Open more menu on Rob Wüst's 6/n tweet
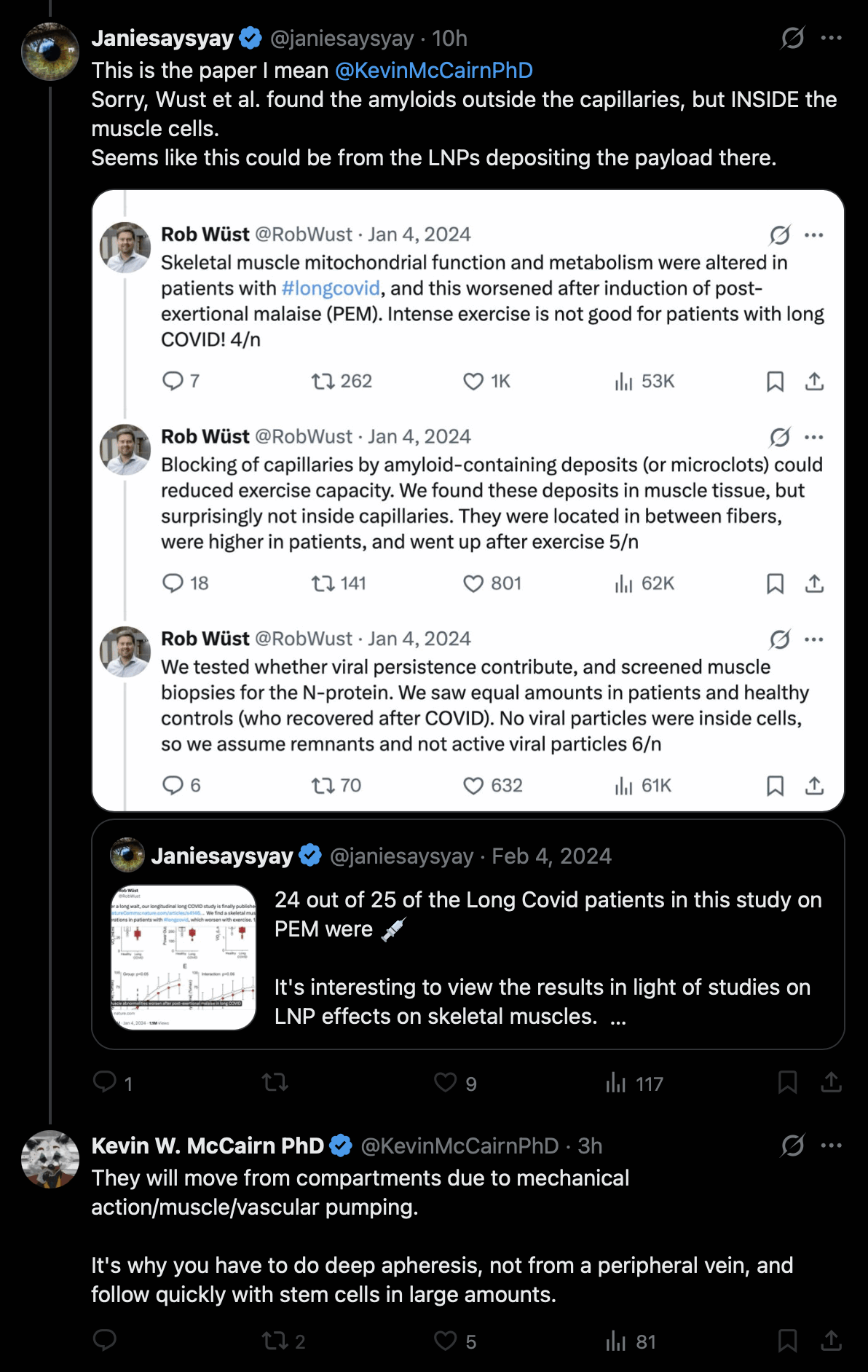Image resolution: width=868 pixels, height=1372 pixels. (813, 639)
